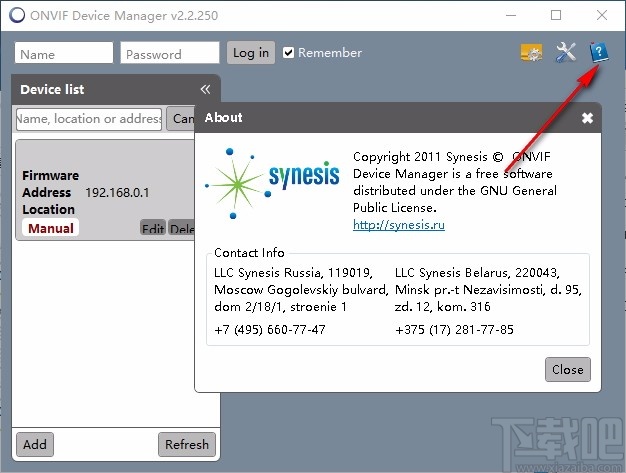The image size is (626, 473).
Task: Click the Refresh button
Action: tap(187, 444)
